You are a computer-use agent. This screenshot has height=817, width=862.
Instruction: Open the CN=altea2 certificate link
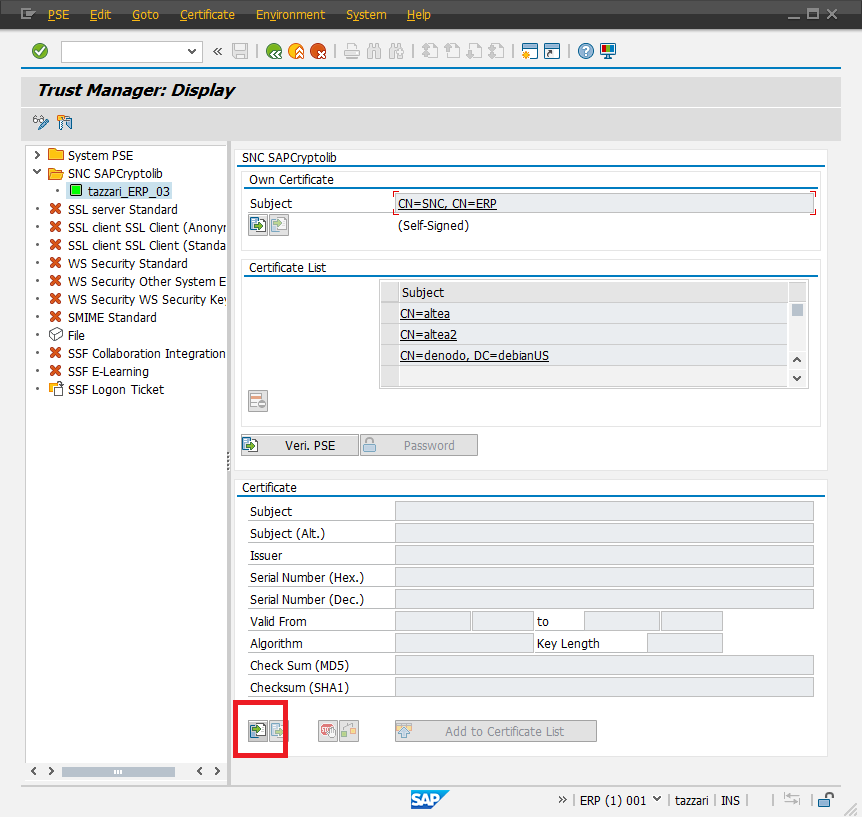tap(428, 335)
